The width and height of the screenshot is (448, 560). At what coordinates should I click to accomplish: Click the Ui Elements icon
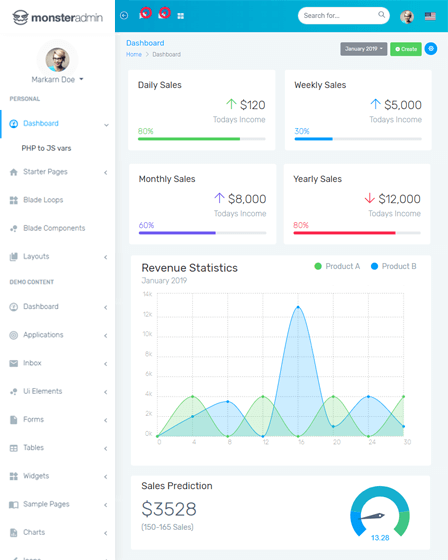point(14,391)
